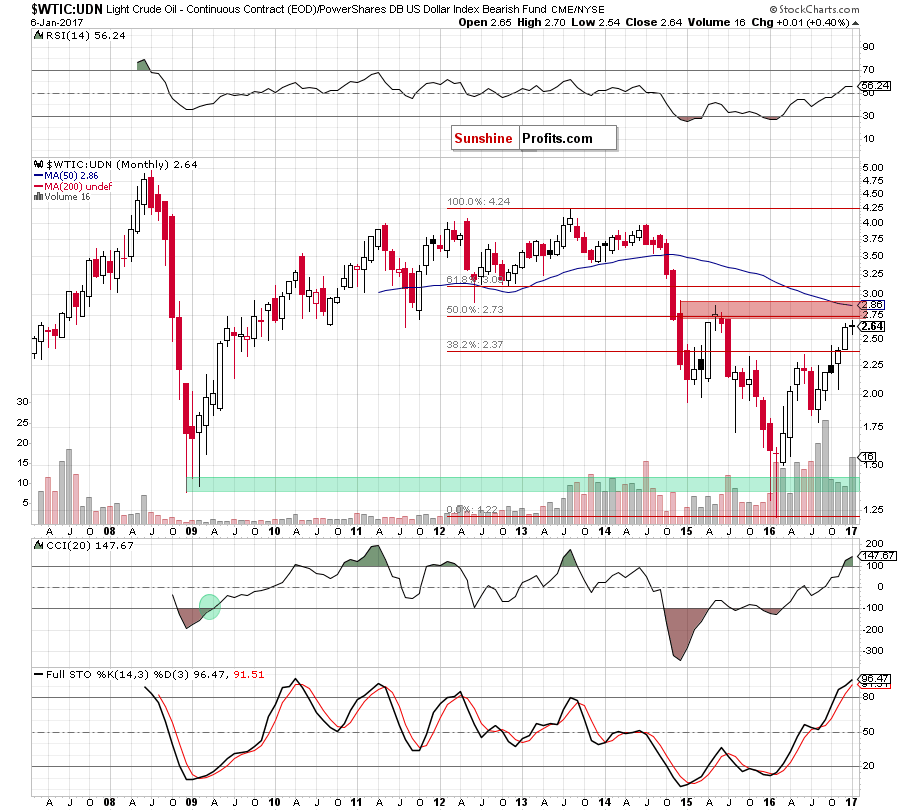This screenshot has height=811, width=900.
Task: Click the 2.86 moving average price tag
Action: coord(873,305)
